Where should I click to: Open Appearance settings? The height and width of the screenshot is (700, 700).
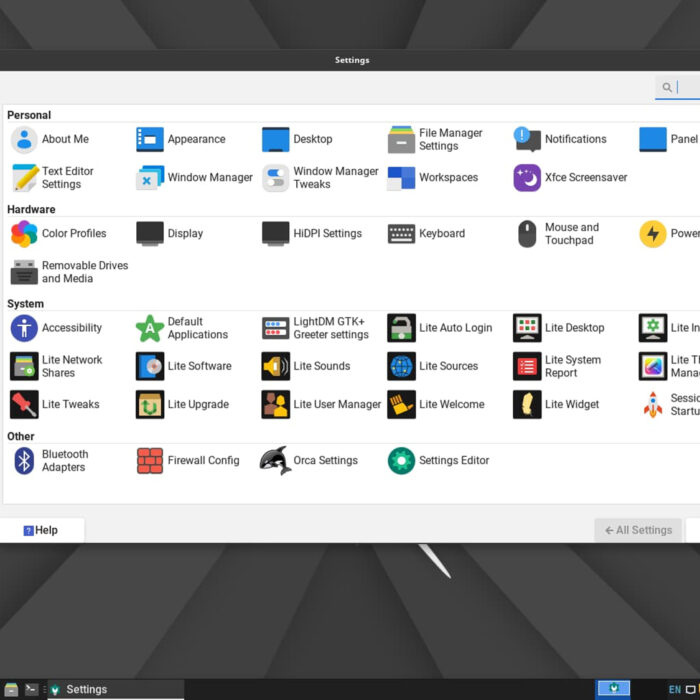point(181,139)
